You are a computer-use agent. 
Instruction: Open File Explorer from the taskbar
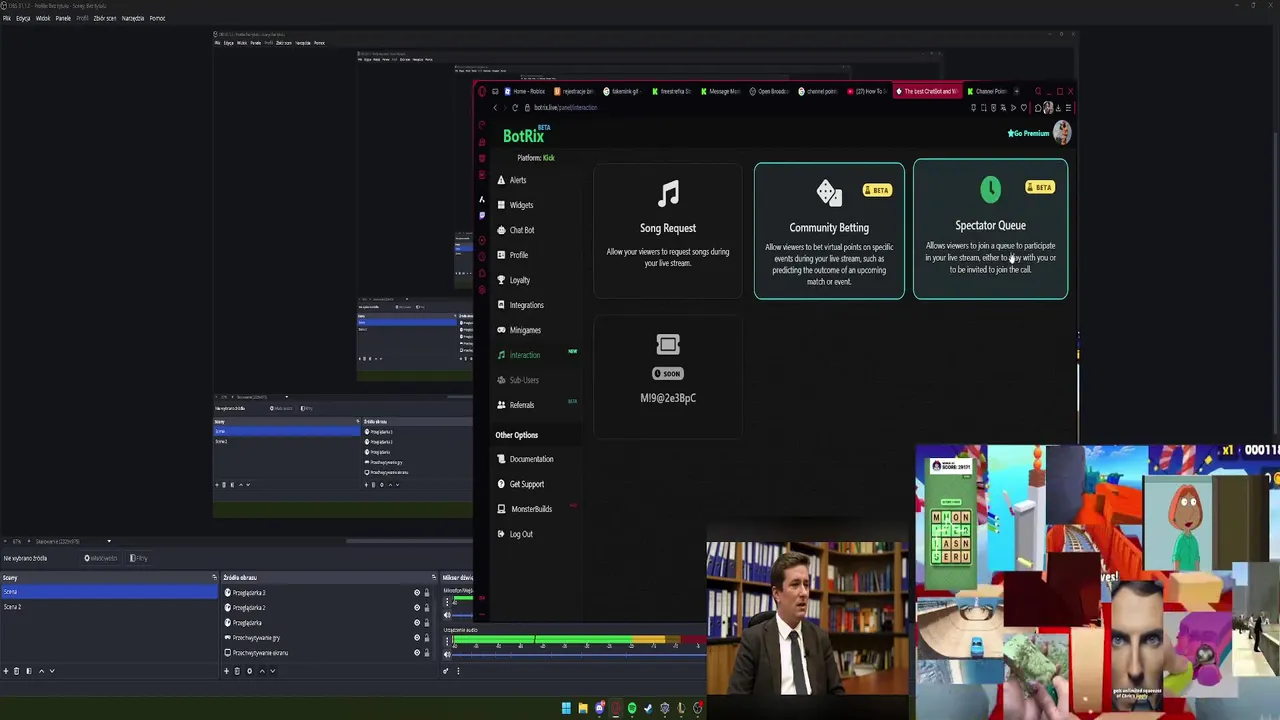583,708
